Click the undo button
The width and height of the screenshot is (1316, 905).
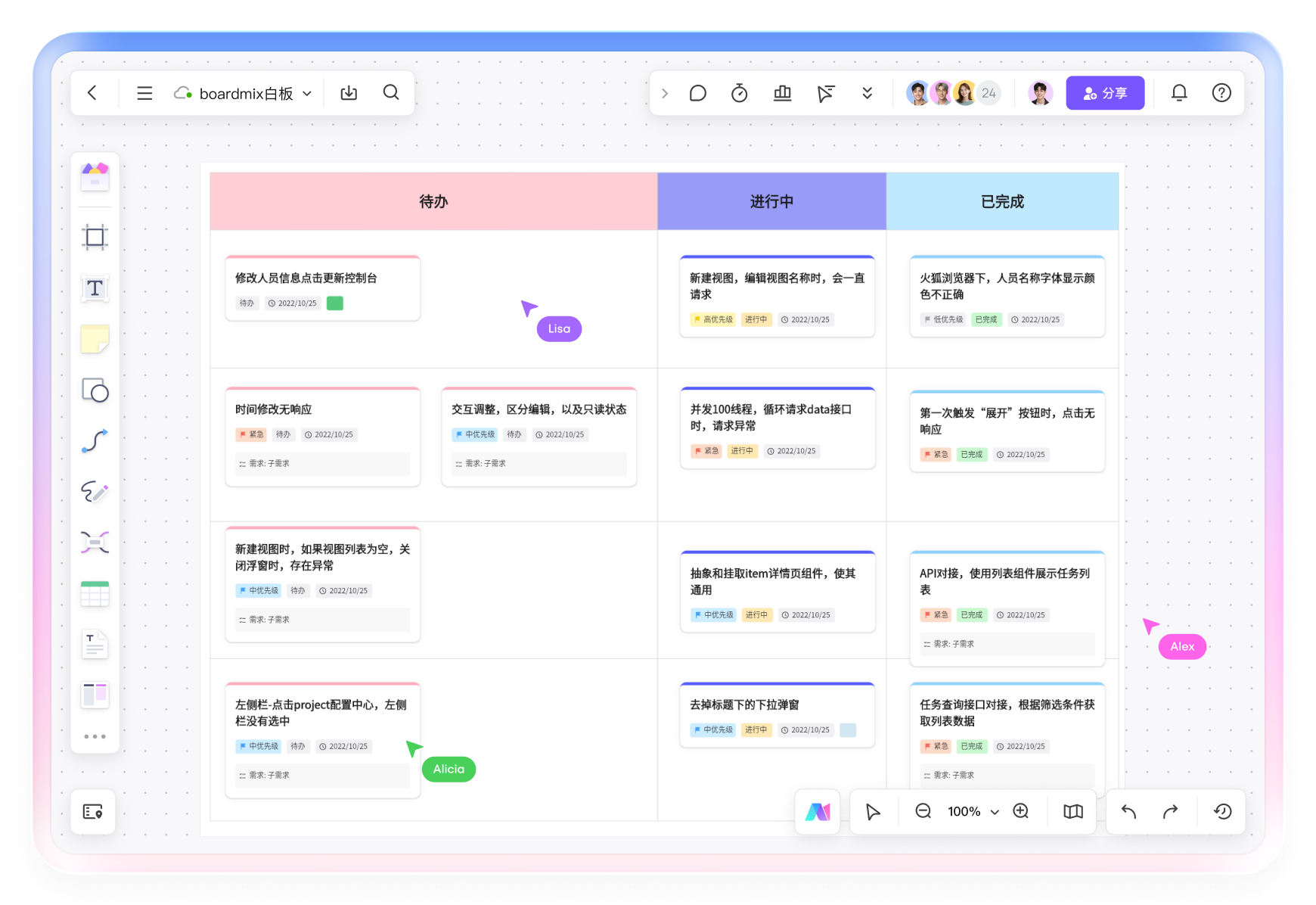pyautogui.click(x=1128, y=811)
